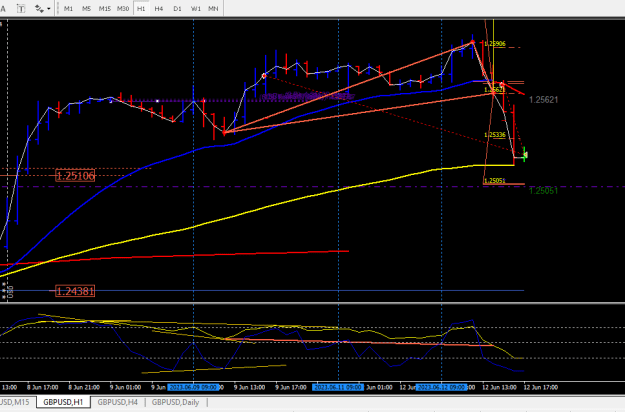Select the Text Label tool icon
This screenshot has height=412, width=625.
[x=21, y=8]
